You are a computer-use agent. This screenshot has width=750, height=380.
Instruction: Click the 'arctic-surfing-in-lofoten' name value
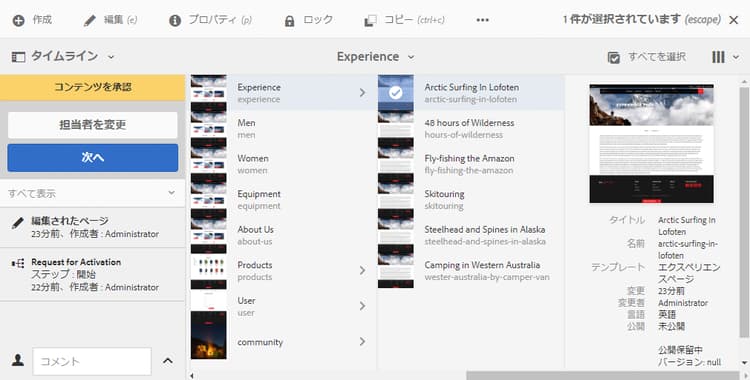(688, 249)
